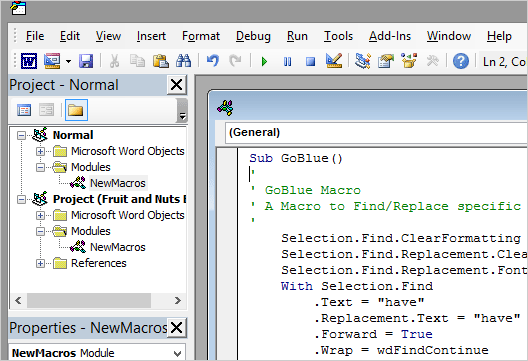Click the Toolbox hammer and wrench icon
This screenshot has height=361, width=528.
(x=433, y=61)
